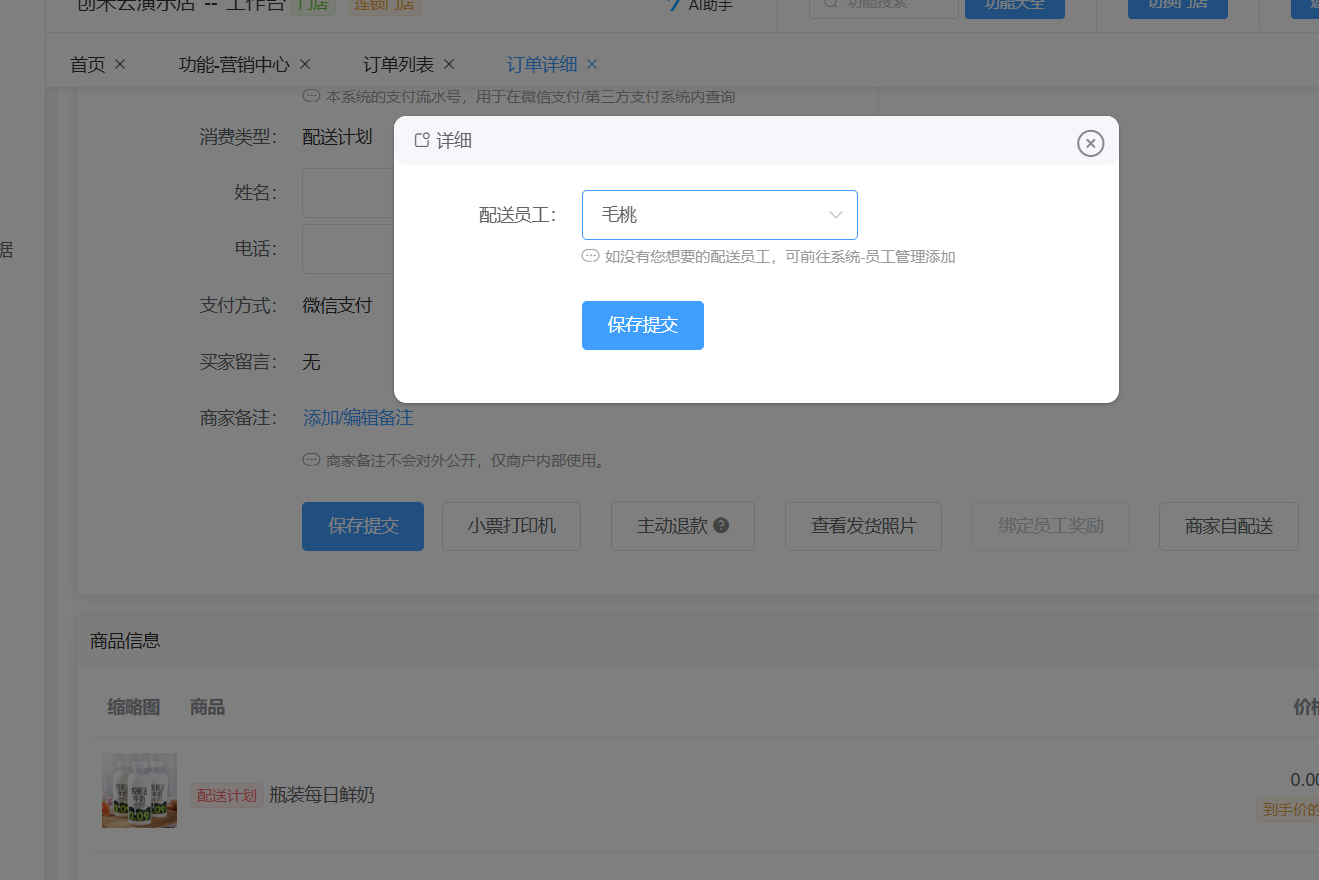Screen dimensions: 1319x880
Task: Click the 添加/编辑备注 link
Action: [358, 418]
